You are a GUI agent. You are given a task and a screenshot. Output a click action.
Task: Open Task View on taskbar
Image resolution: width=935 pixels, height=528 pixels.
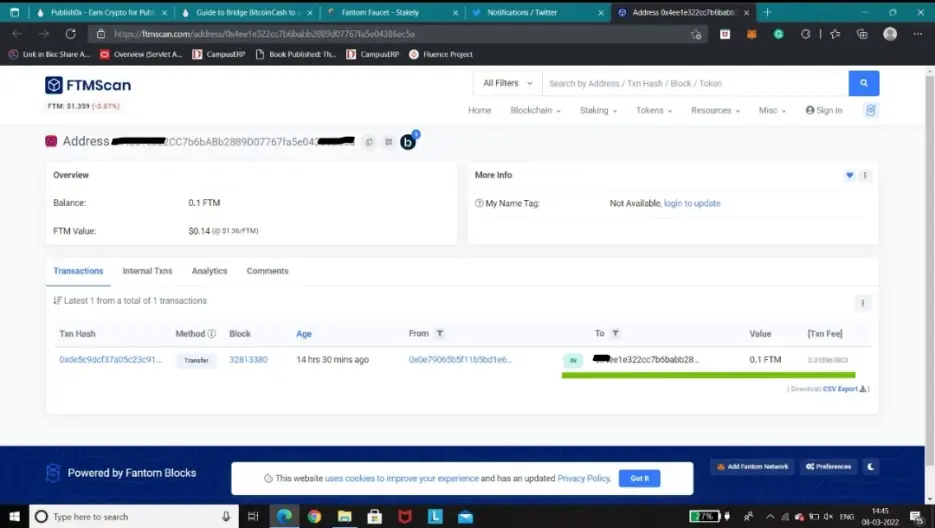[x=253, y=516]
